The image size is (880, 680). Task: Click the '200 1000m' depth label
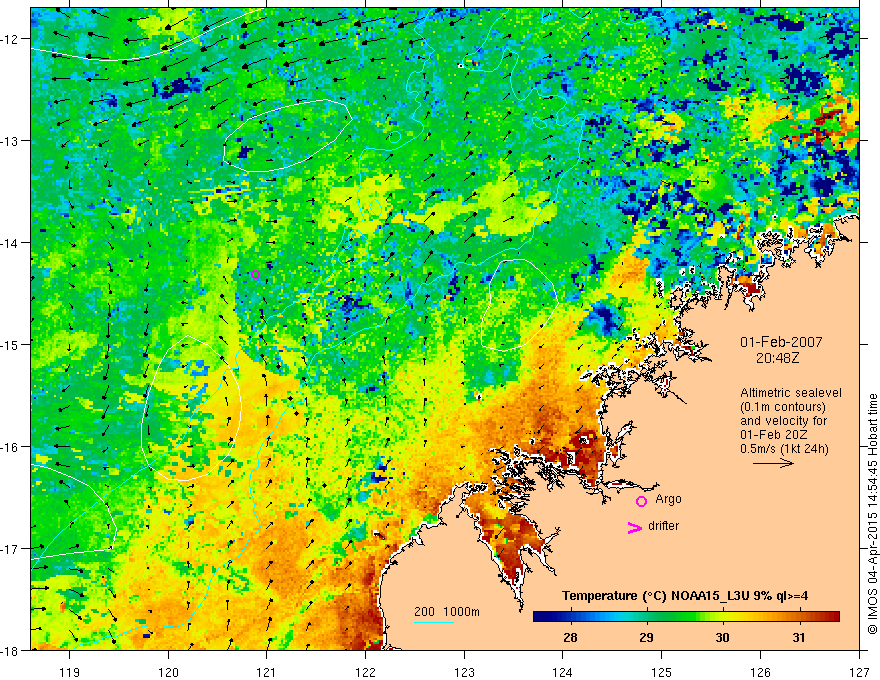click(447, 612)
